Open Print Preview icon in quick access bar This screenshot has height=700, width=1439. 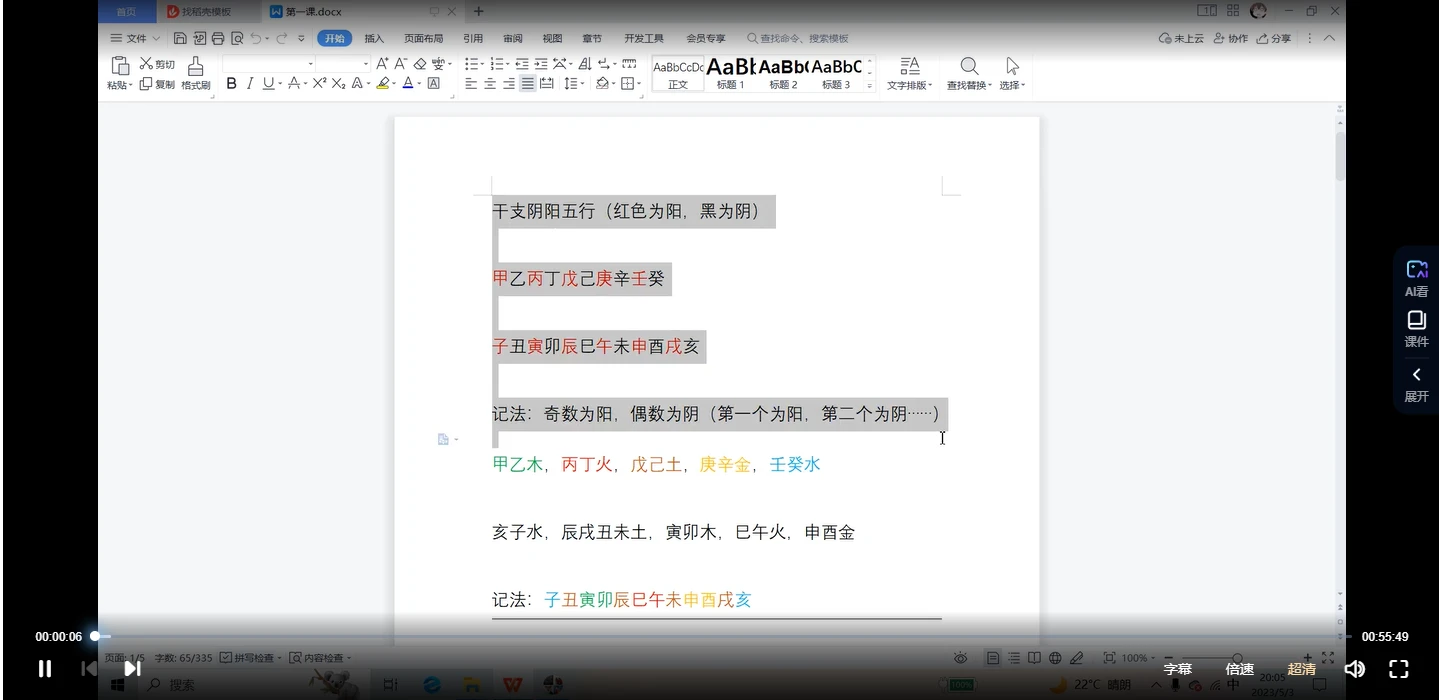(x=237, y=38)
